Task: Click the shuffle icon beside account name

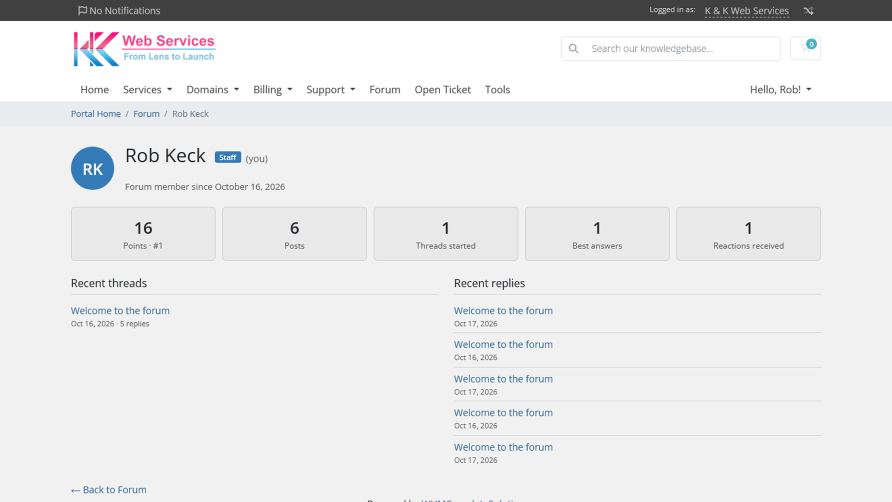Action: point(808,10)
